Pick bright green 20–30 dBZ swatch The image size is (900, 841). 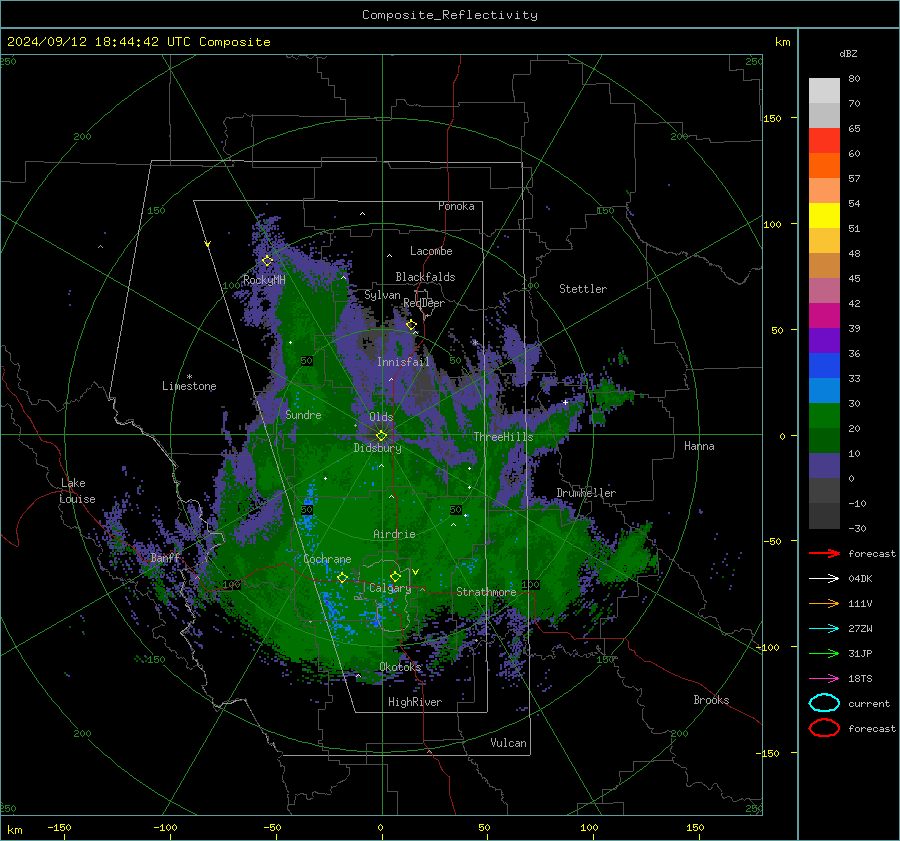click(x=824, y=416)
